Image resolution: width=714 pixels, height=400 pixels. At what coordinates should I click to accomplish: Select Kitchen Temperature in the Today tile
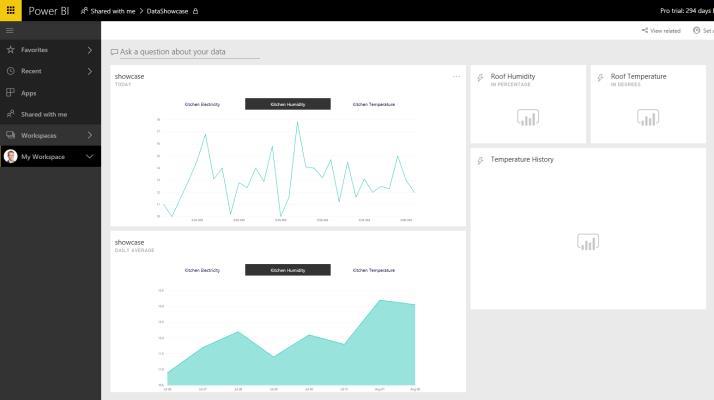(373, 104)
